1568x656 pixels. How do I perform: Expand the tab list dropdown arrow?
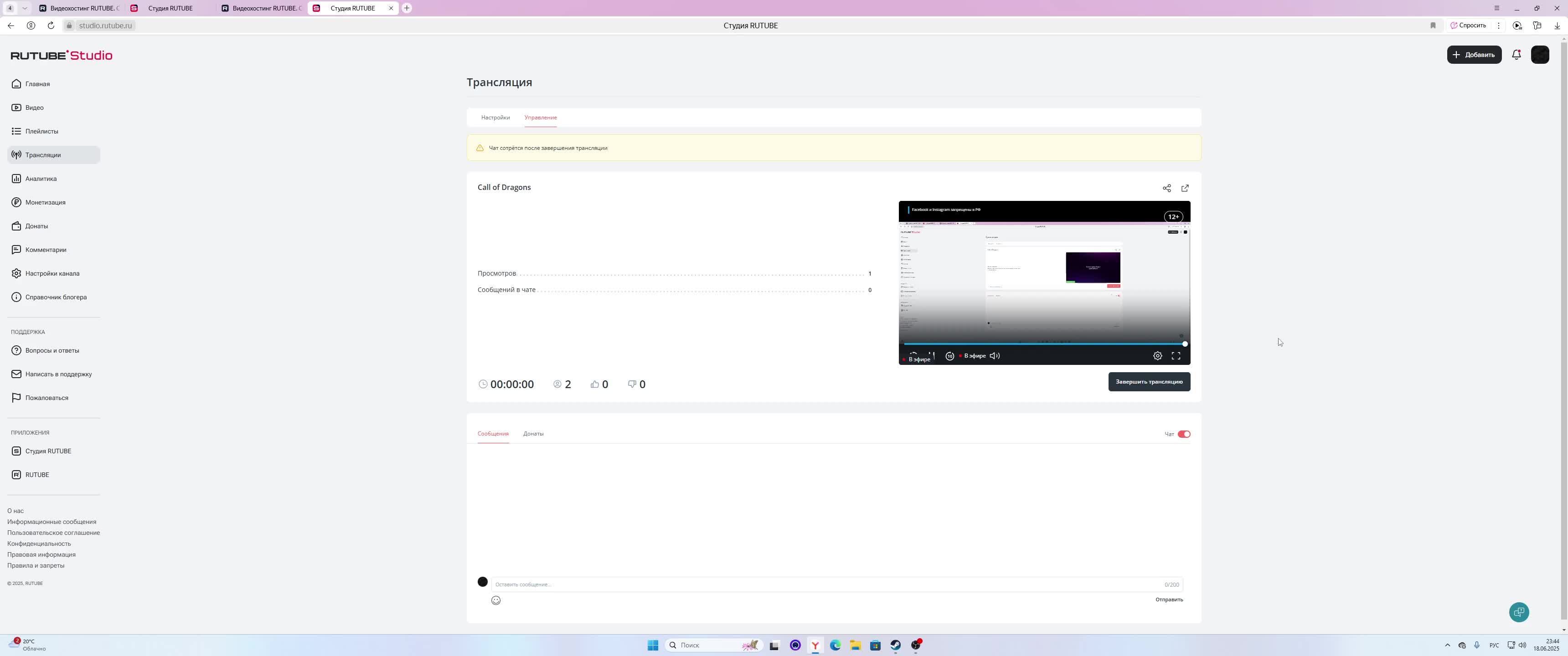(24, 9)
